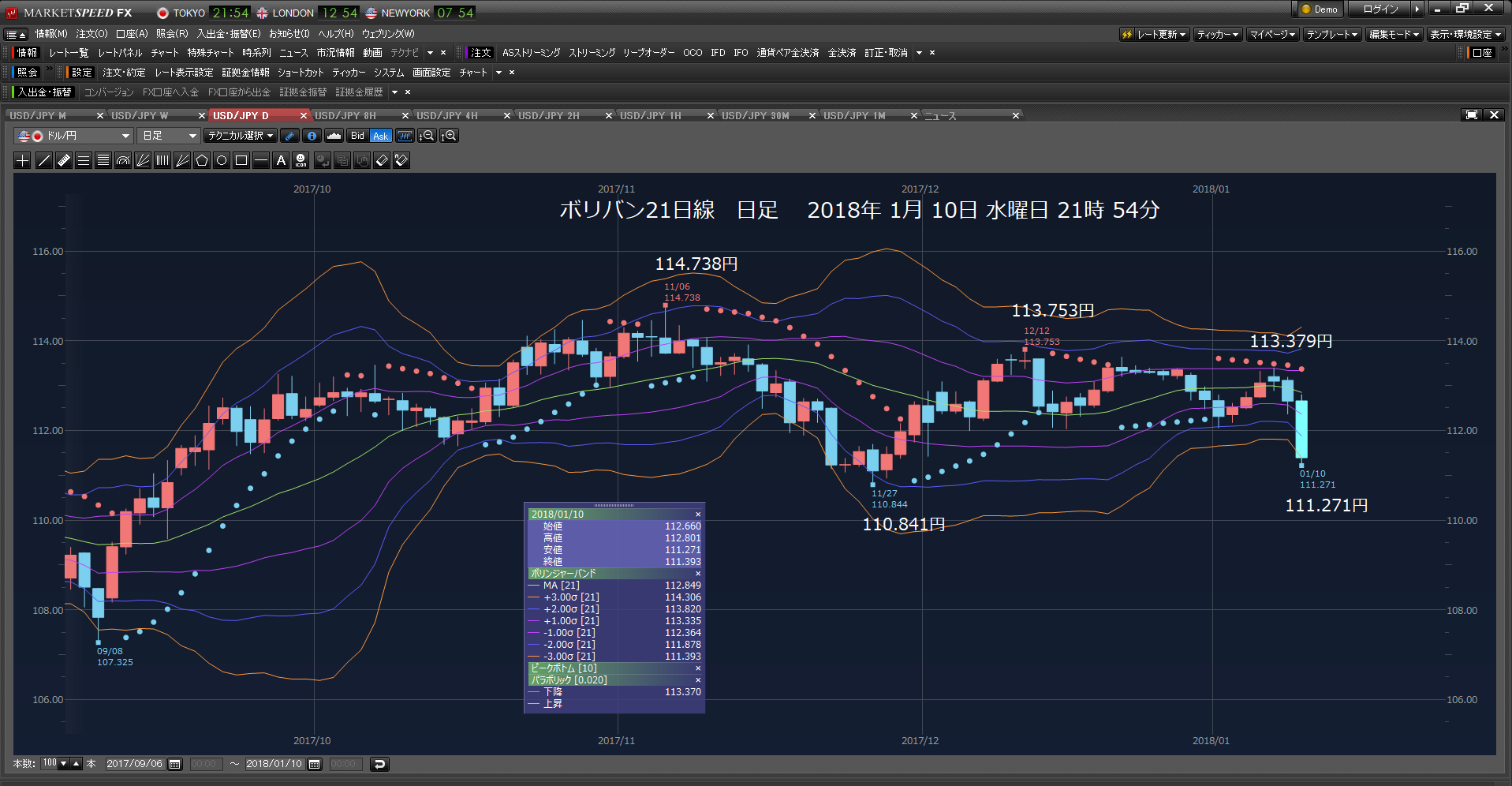Open the 注文(O) menu
The image size is (1512, 786).
pos(91,34)
